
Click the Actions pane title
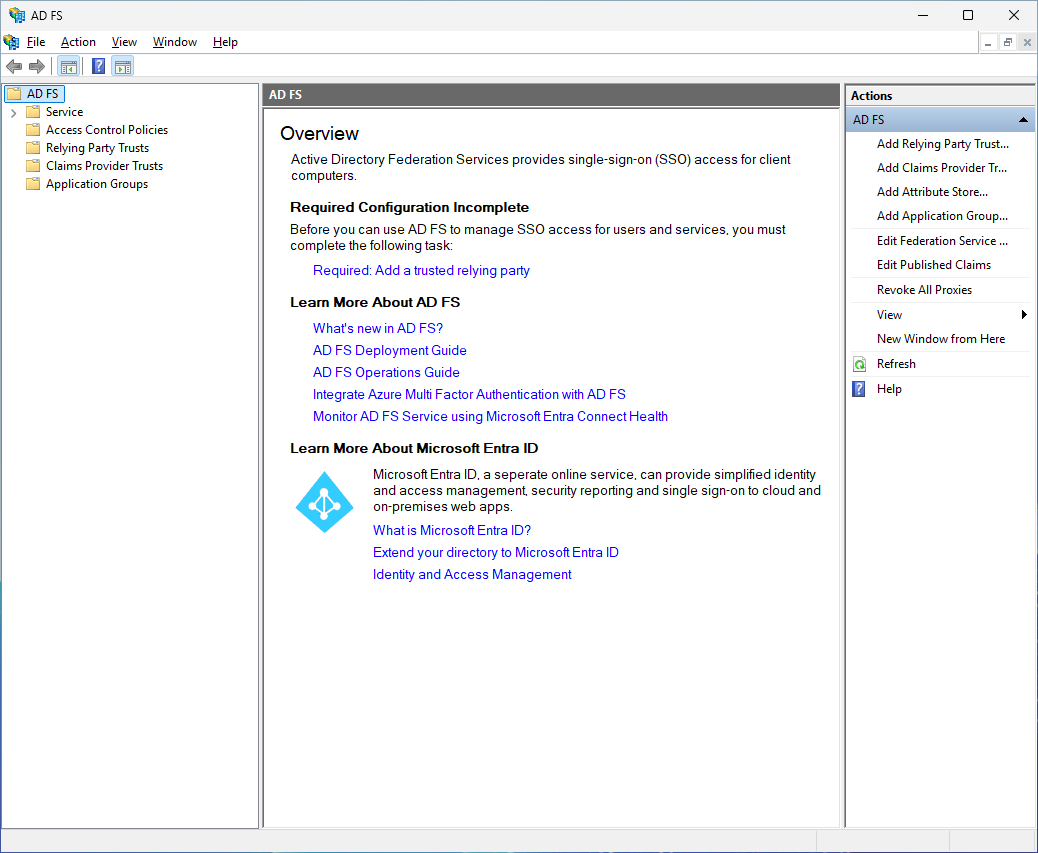click(x=871, y=96)
